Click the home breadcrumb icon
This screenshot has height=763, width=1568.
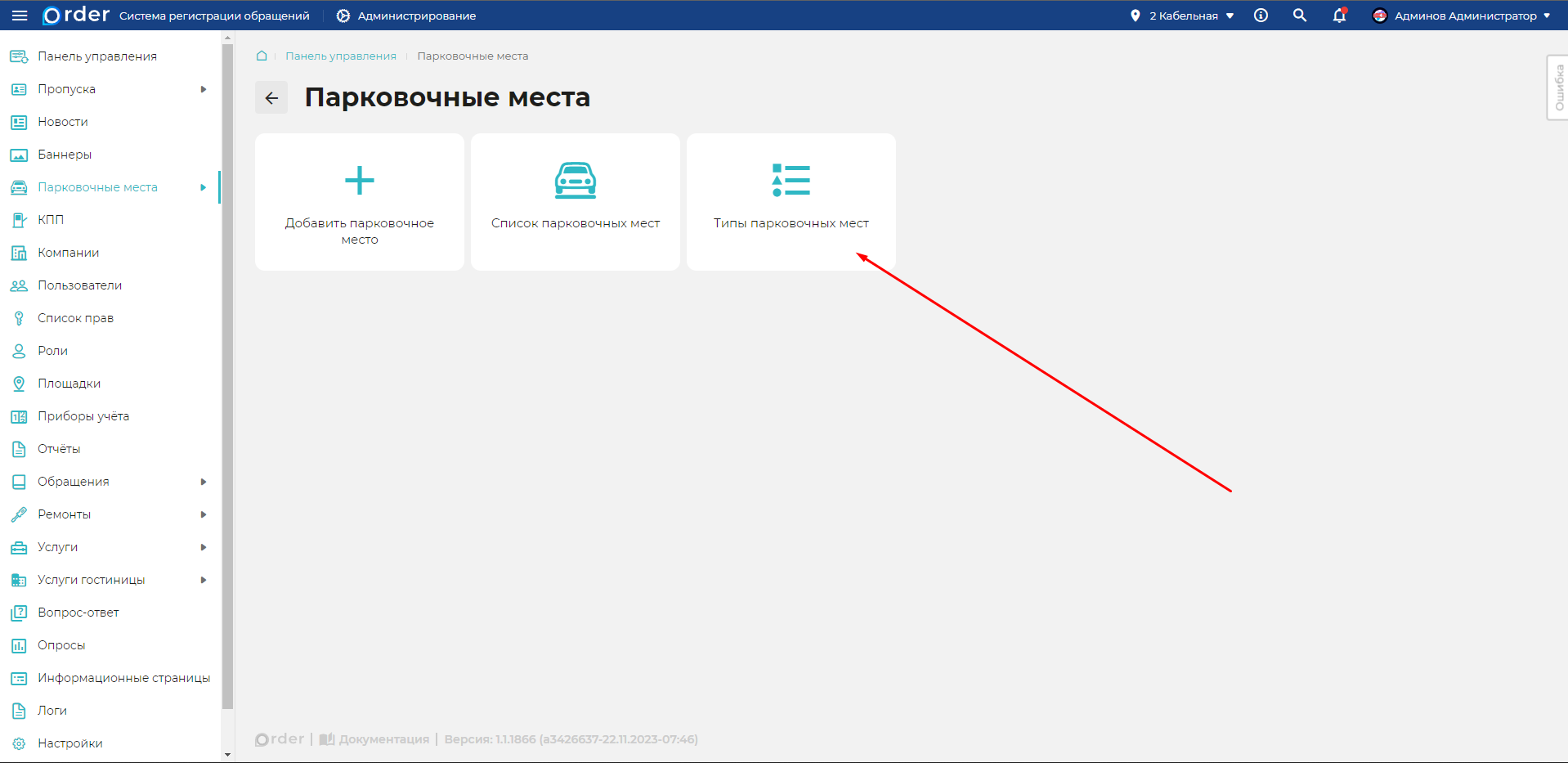point(262,56)
